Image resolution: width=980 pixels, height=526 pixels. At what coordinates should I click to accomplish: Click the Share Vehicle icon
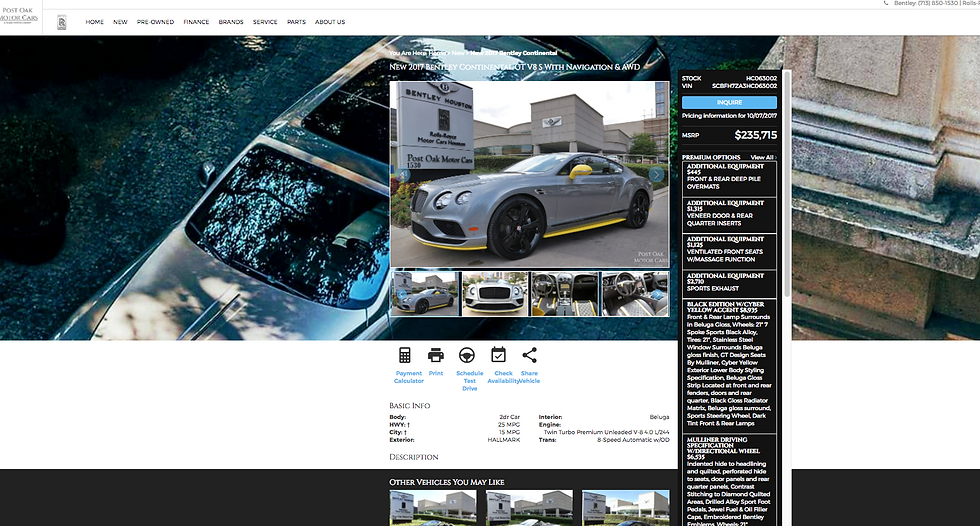pos(529,355)
